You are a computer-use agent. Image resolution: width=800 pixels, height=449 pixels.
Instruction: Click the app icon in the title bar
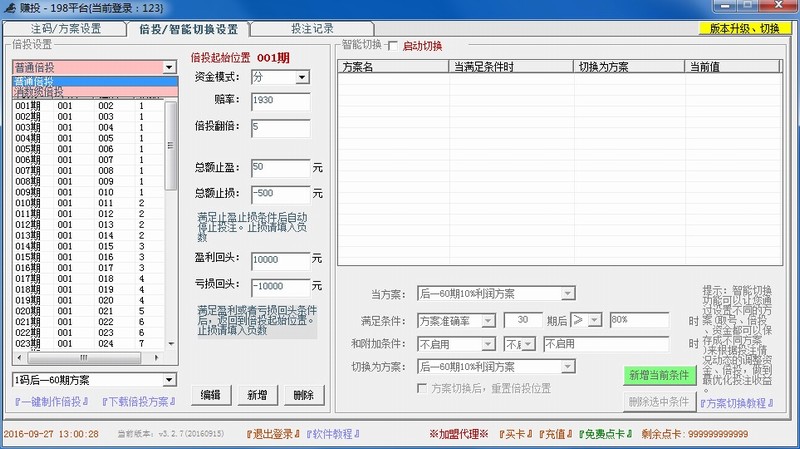[10, 9]
